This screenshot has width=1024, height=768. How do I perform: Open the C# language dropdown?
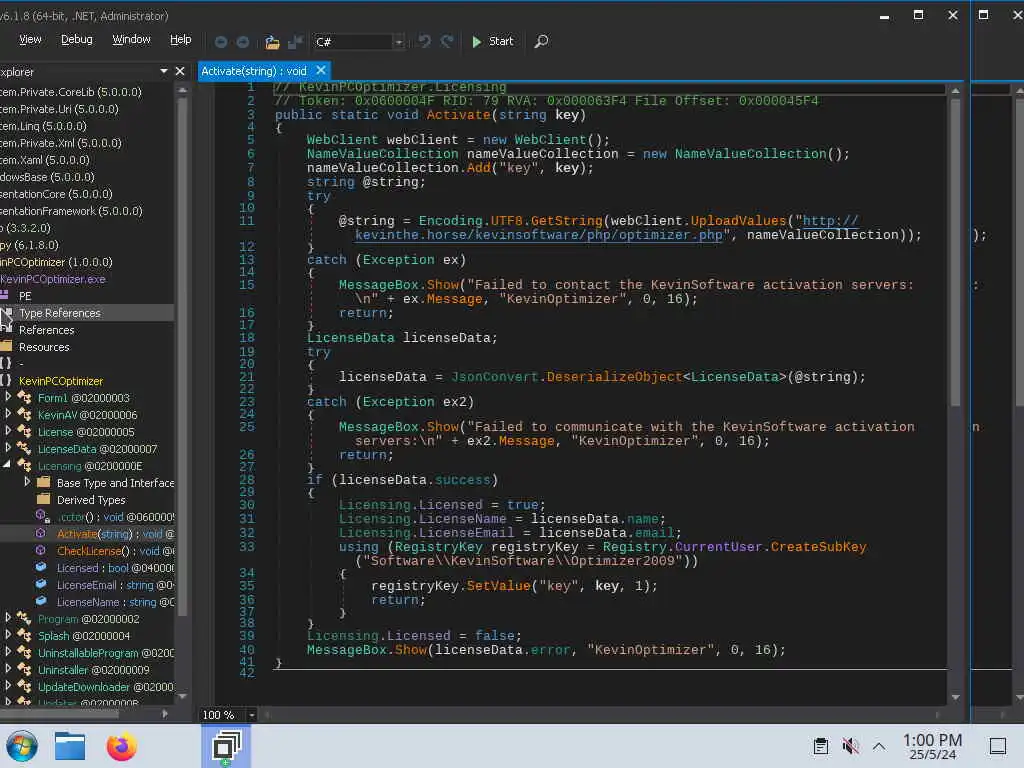coord(398,42)
